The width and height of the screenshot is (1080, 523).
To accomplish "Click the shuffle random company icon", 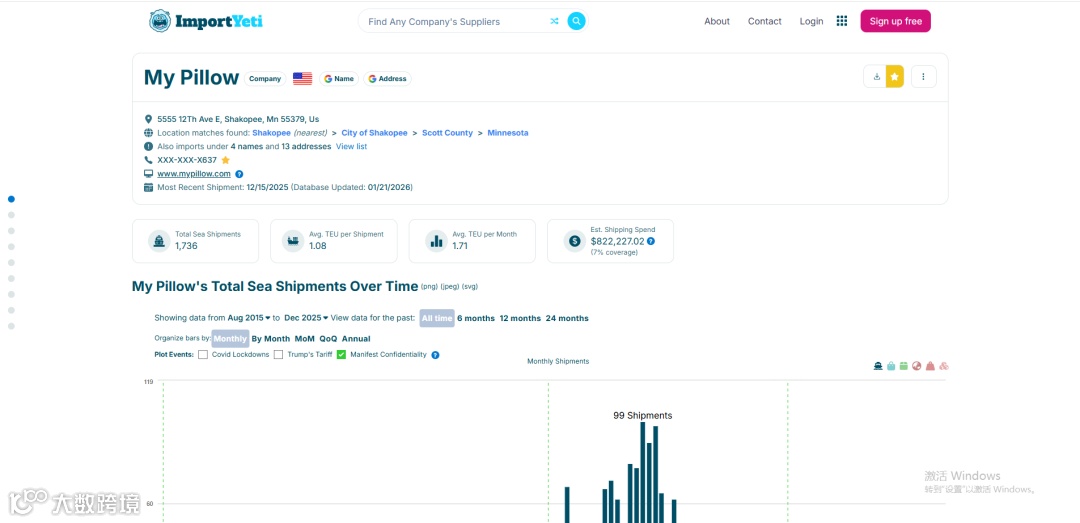I will 554,21.
